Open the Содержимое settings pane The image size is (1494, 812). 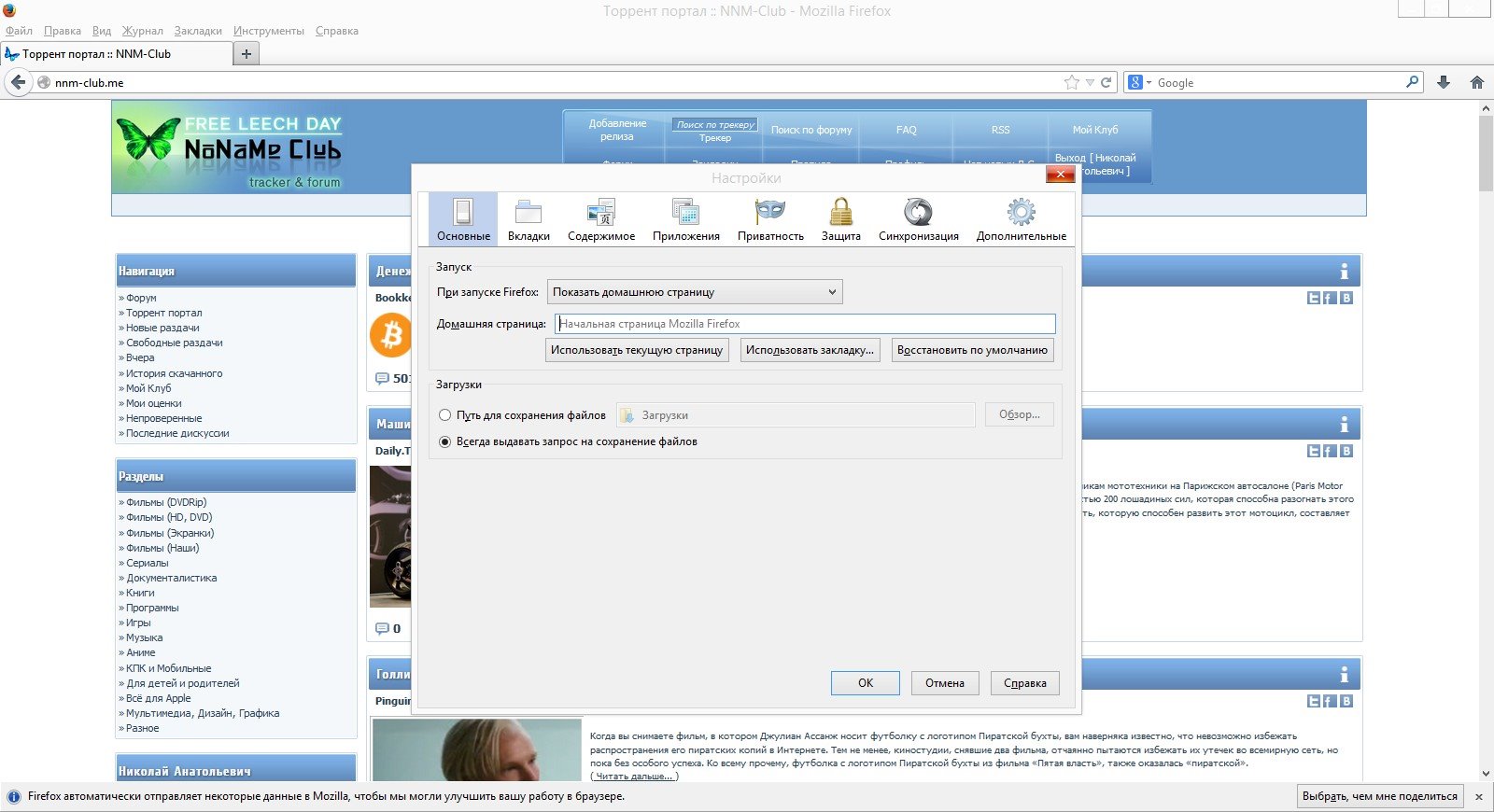(x=601, y=218)
